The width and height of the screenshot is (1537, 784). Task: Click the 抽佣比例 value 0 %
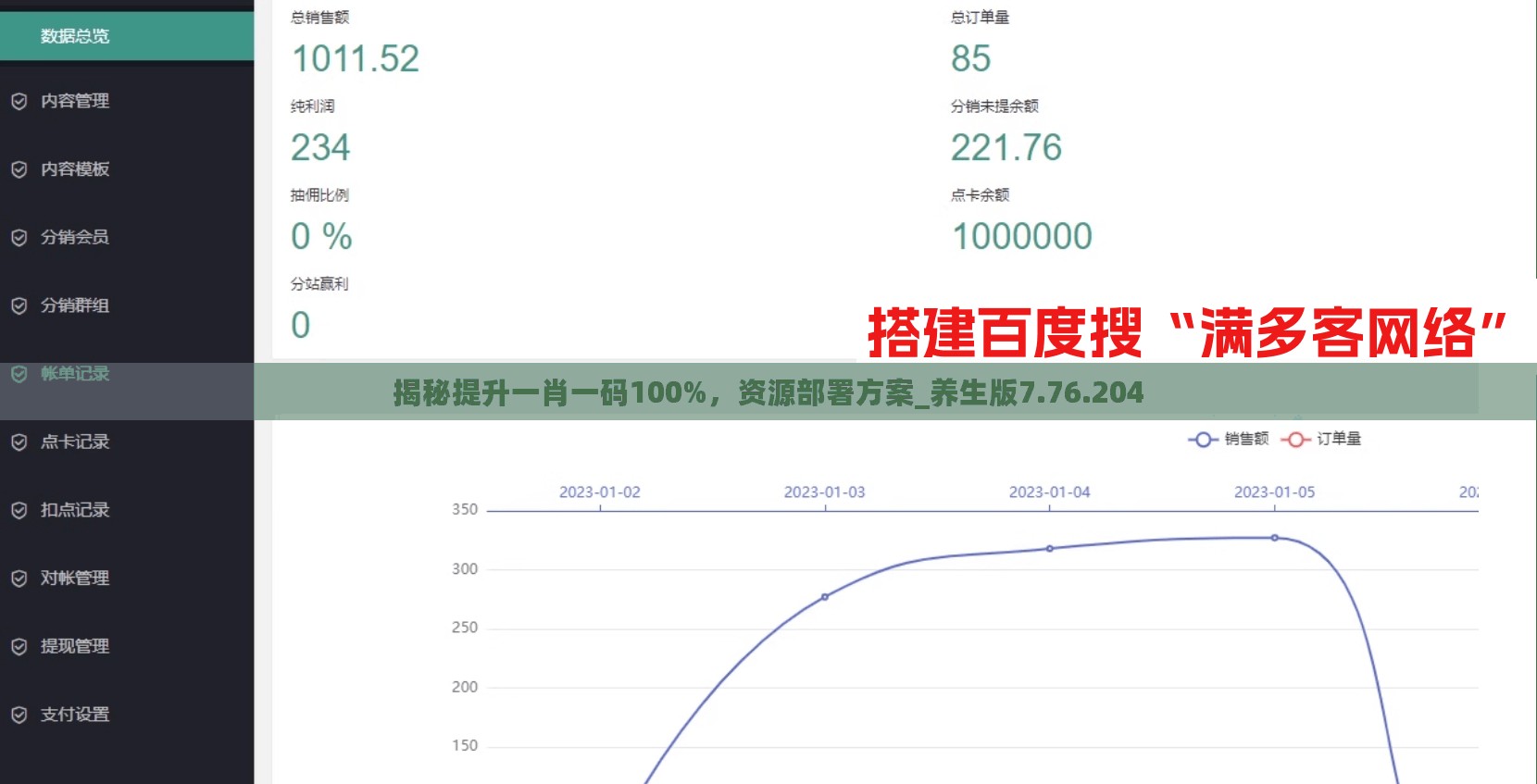point(322,237)
